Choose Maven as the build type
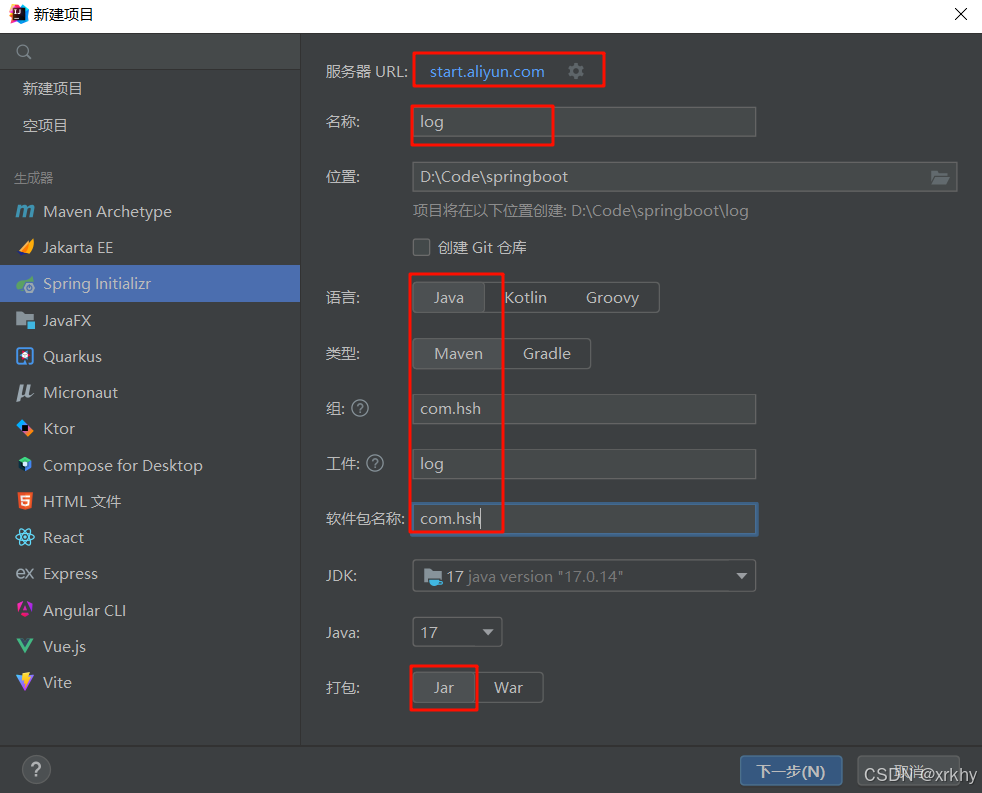This screenshot has width=982, height=793. click(x=458, y=354)
